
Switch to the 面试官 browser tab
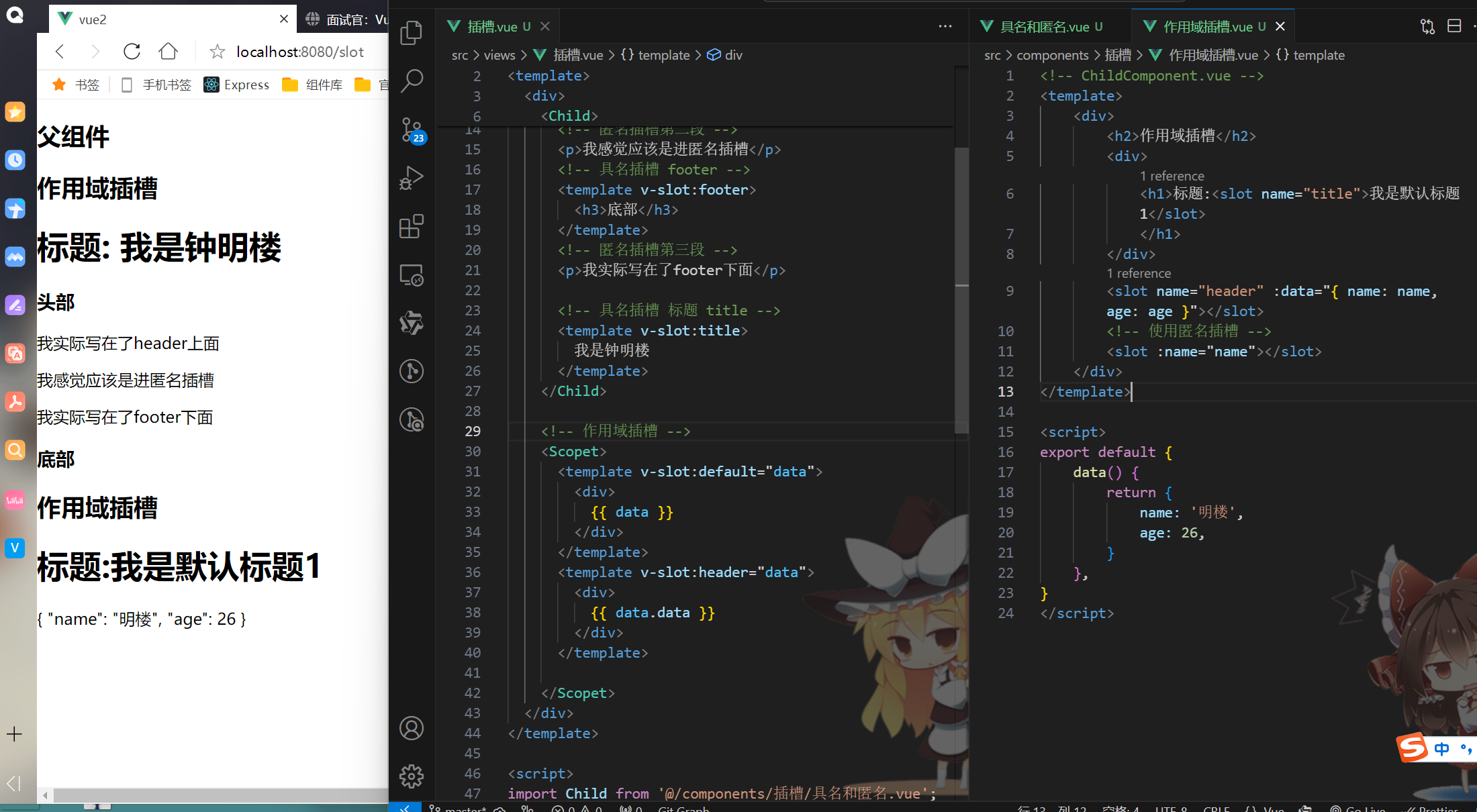click(x=346, y=19)
